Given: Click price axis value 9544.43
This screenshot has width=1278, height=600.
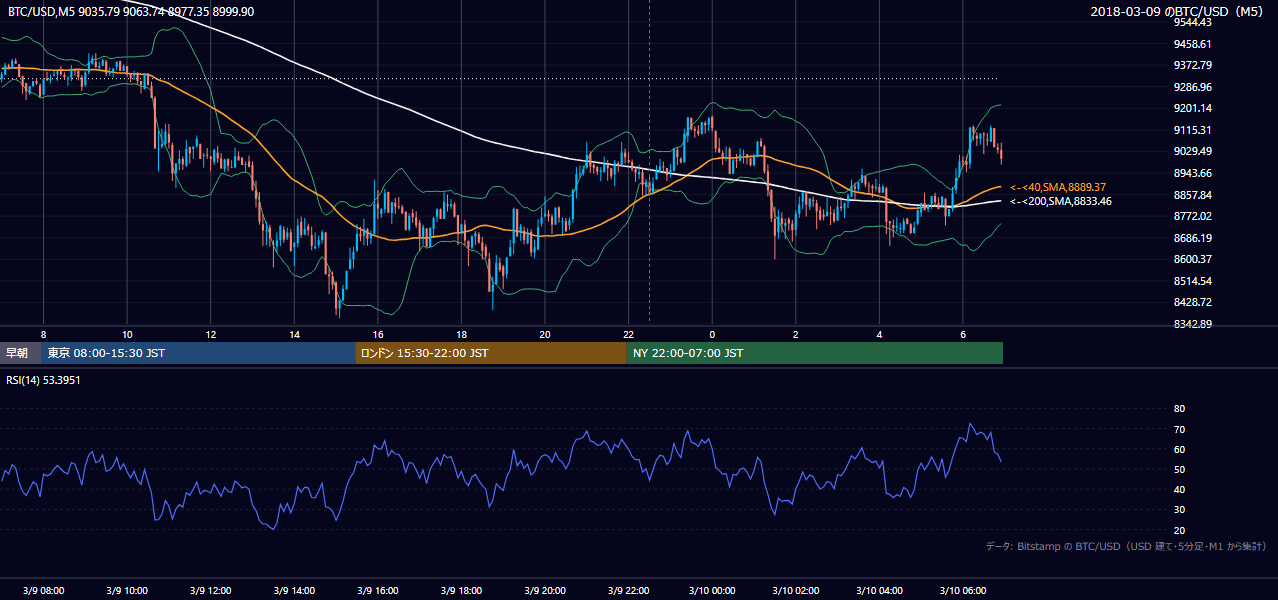Looking at the screenshot, I should pos(1192,22).
